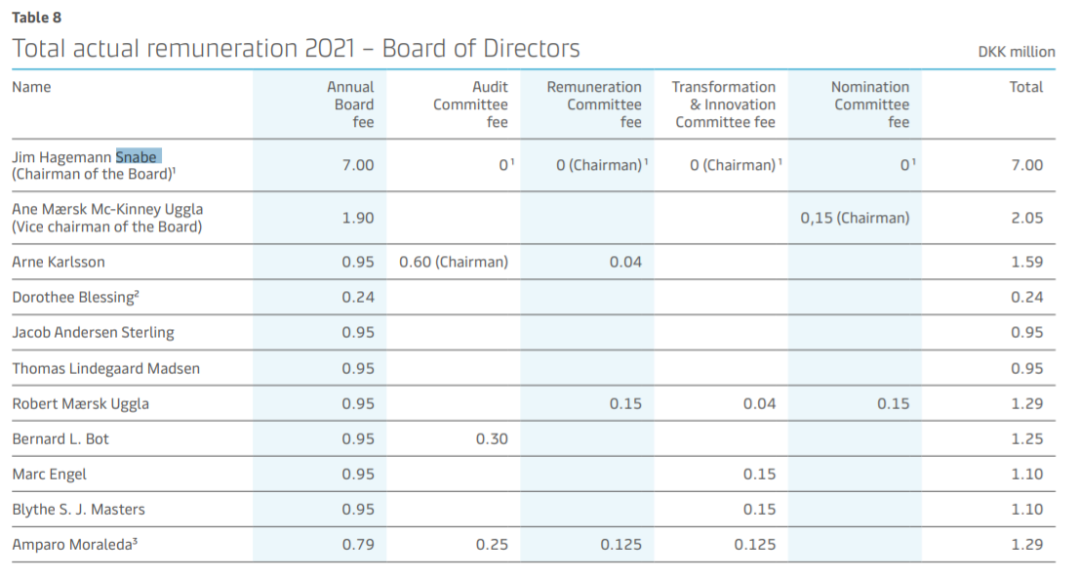The width and height of the screenshot is (1080, 580).
Task: Click Bernard L. Bot's 0.30 audit fee
Action: point(492,439)
